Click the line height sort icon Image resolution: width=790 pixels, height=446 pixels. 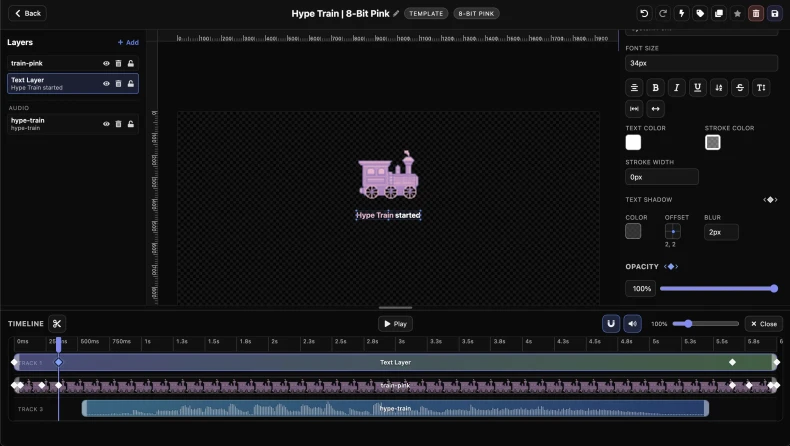pyautogui.click(x=719, y=88)
